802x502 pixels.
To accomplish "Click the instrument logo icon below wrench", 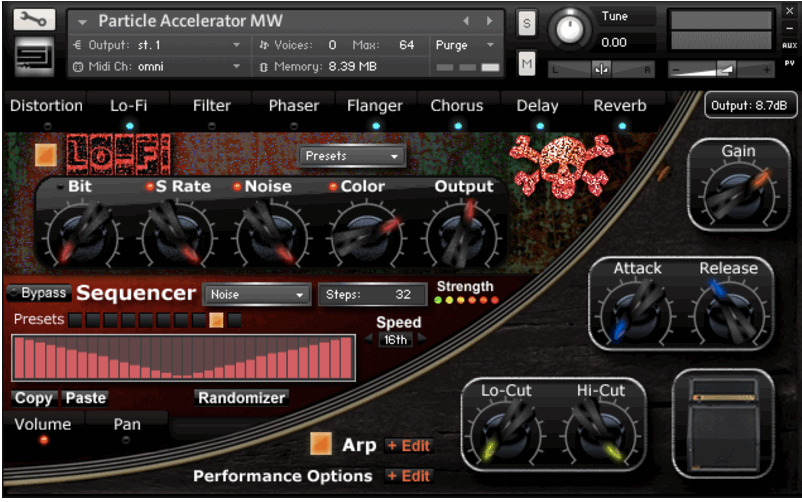I will (x=35, y=58).
